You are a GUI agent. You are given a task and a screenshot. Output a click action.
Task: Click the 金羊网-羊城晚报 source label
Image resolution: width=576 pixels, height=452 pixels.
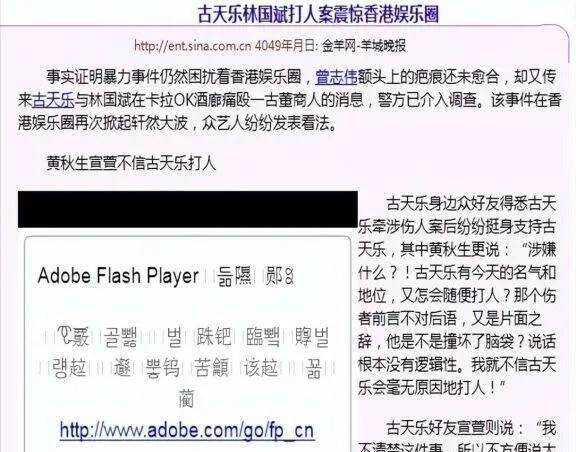(364, 46)
